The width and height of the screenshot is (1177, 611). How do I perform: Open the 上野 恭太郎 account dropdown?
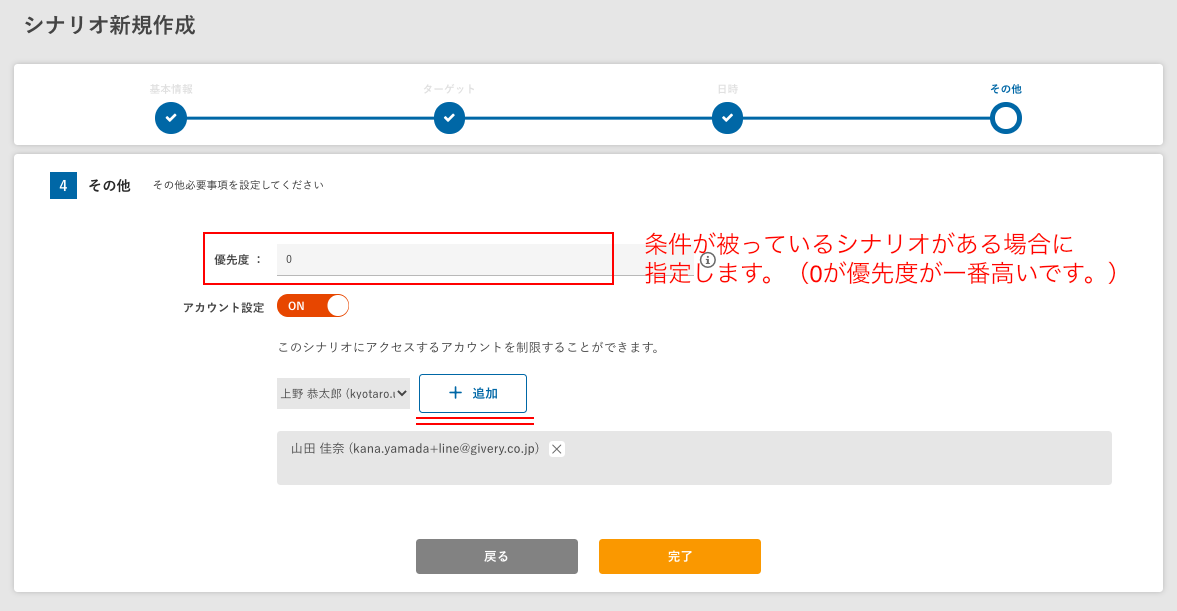click(x=343, y=394)
